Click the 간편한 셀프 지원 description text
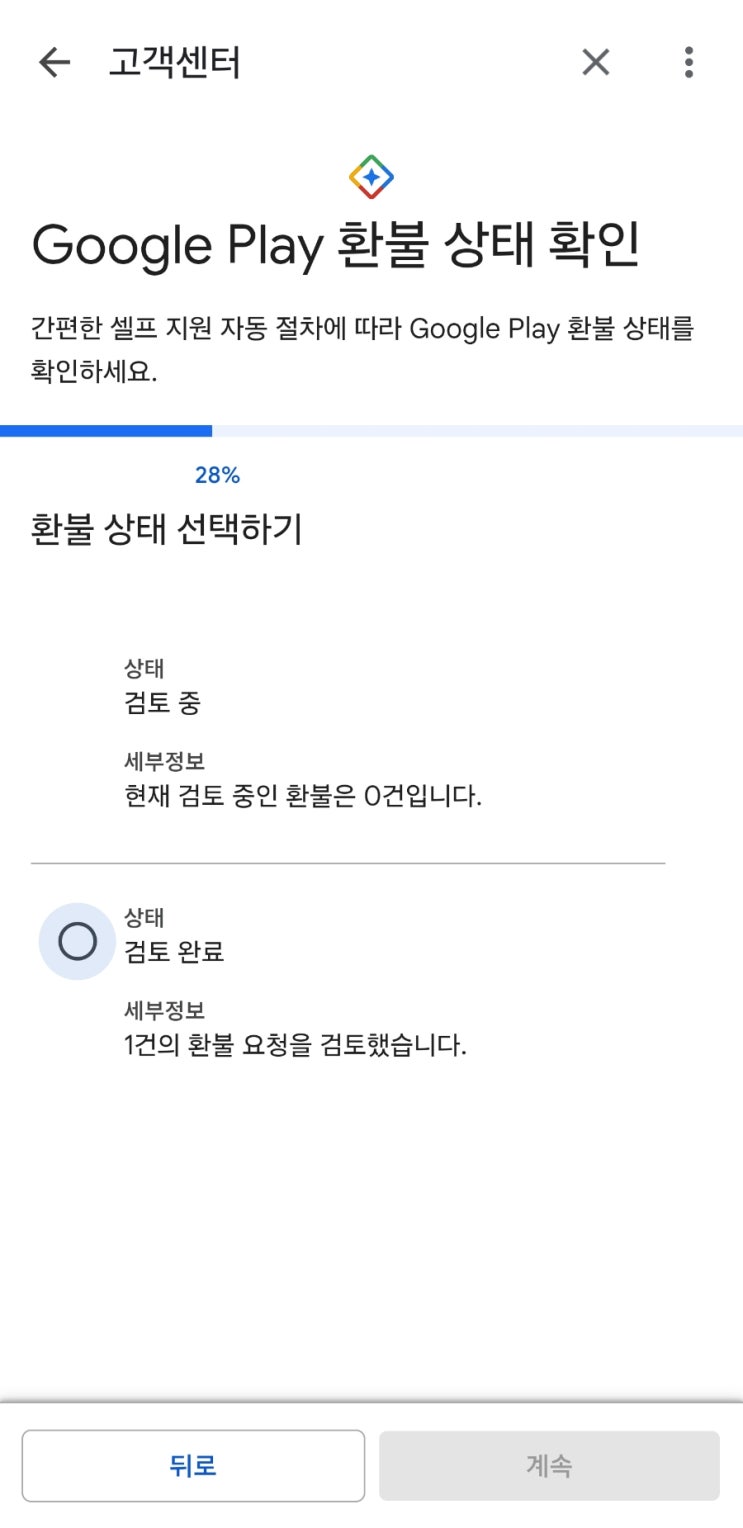 [x=362, y=348]
